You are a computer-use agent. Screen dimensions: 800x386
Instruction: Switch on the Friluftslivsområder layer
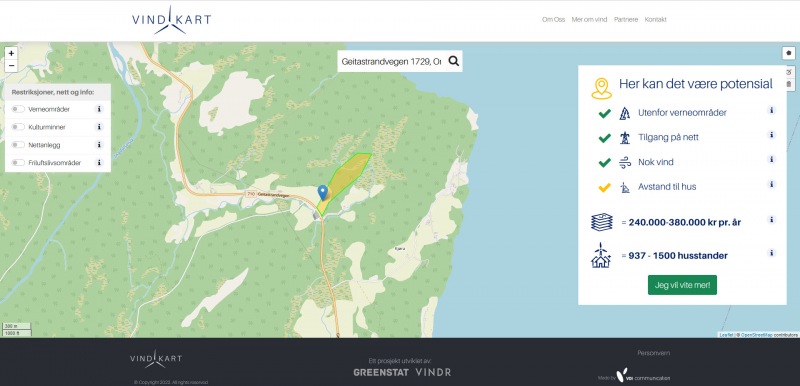[x=18, y=163]
